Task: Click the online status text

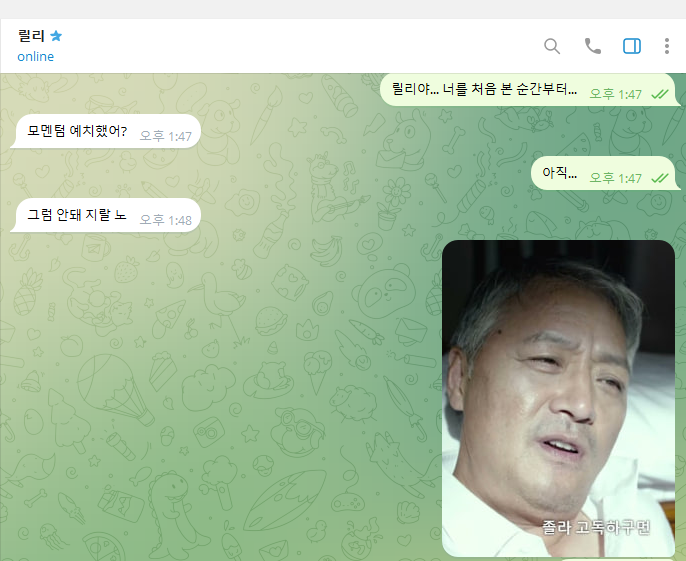Action: coord(35,56)
